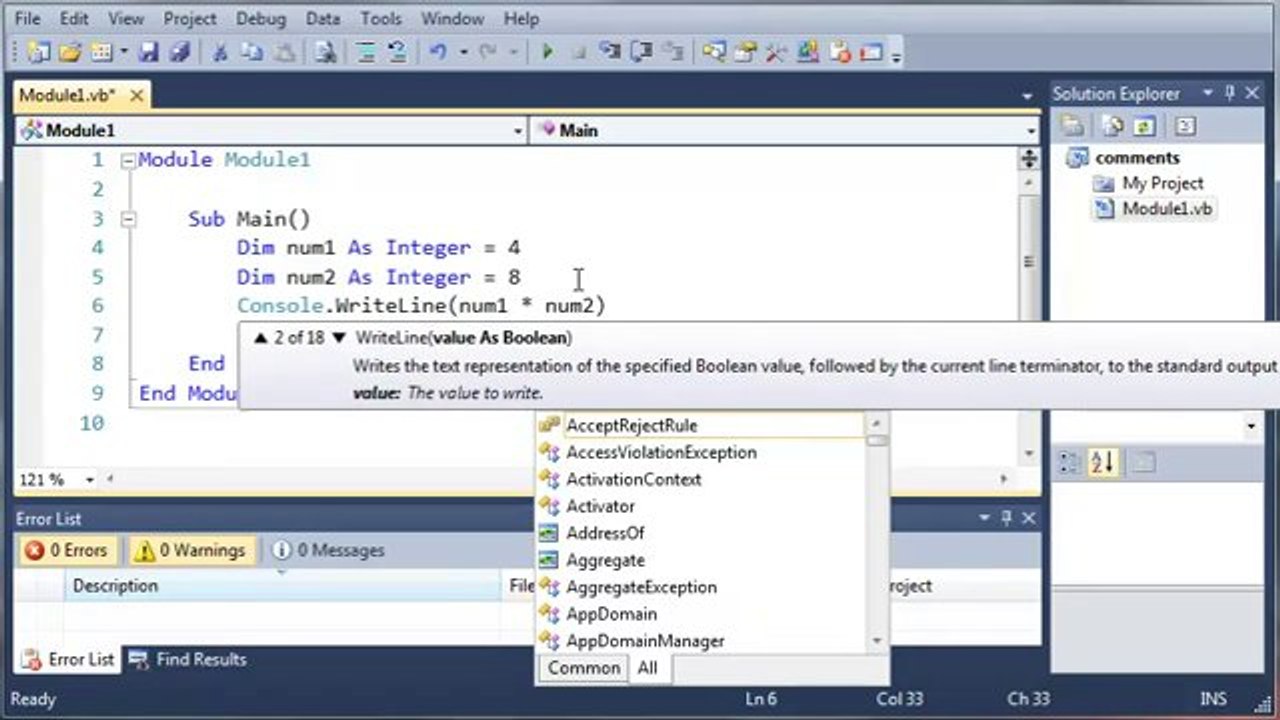Open the File menu
This screenshot has height=720, width=1280.
pos(28,18)
